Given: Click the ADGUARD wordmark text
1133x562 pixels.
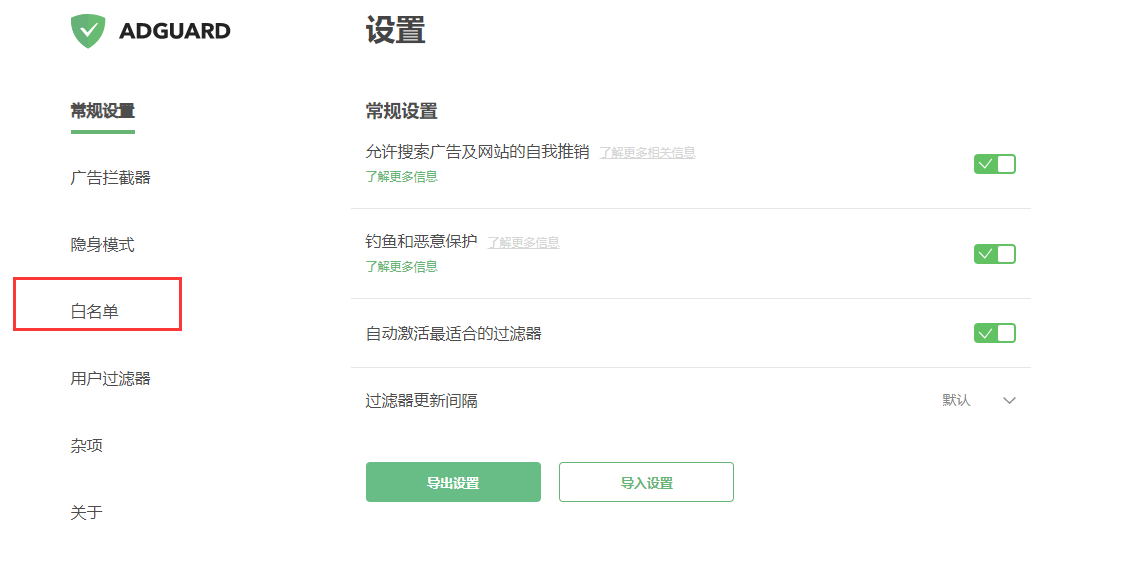Looking at the screenshot, I should [x=175, y=31].
